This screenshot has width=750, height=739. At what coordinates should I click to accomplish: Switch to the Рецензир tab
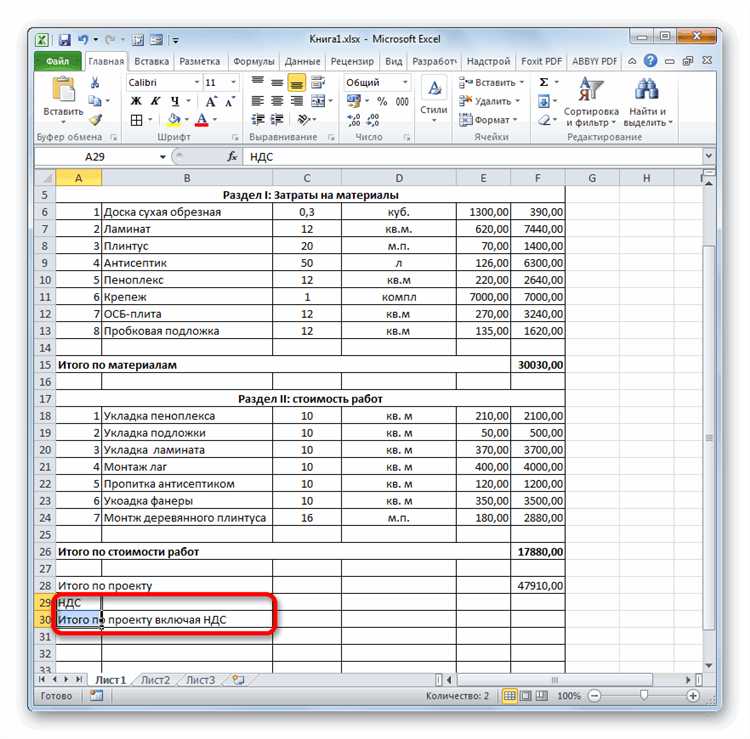tap(352, 61)
